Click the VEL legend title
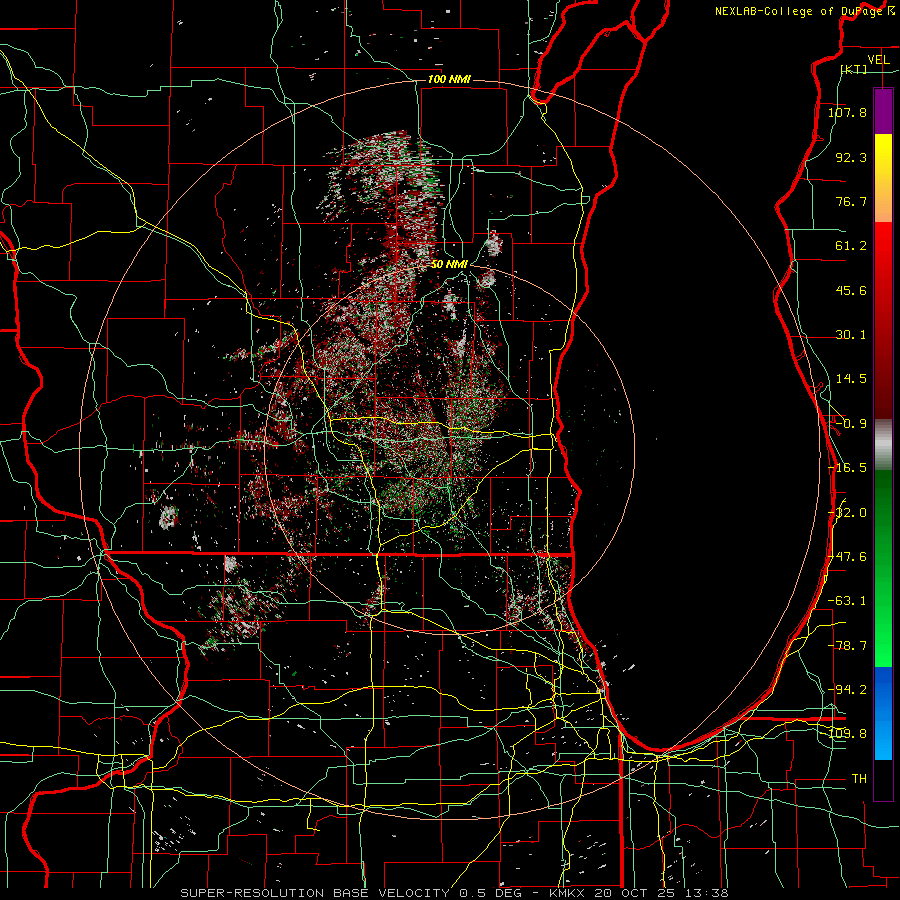 pos(878,60)
